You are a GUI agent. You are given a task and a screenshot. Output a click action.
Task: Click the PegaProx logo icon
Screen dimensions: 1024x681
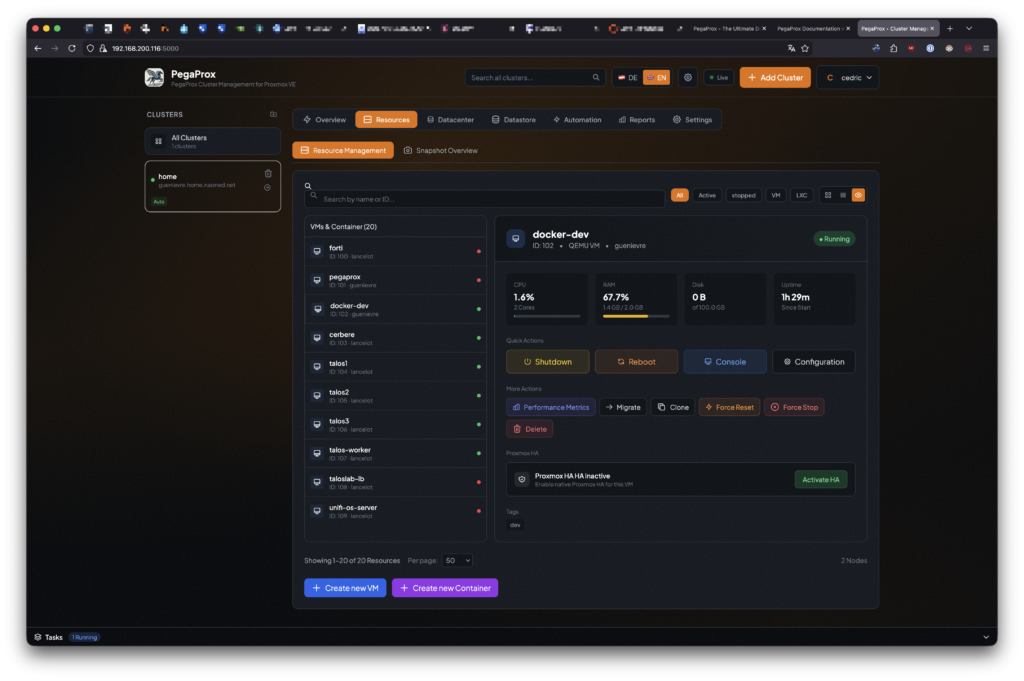click(x=154, y=77)
